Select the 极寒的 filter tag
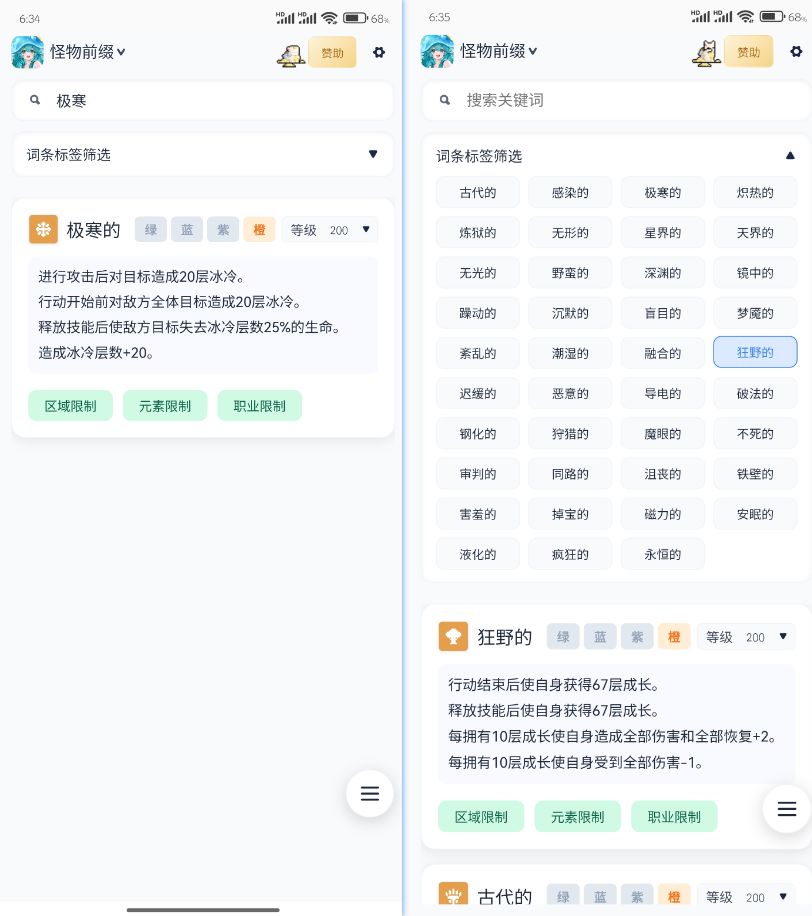 [662, 193]
